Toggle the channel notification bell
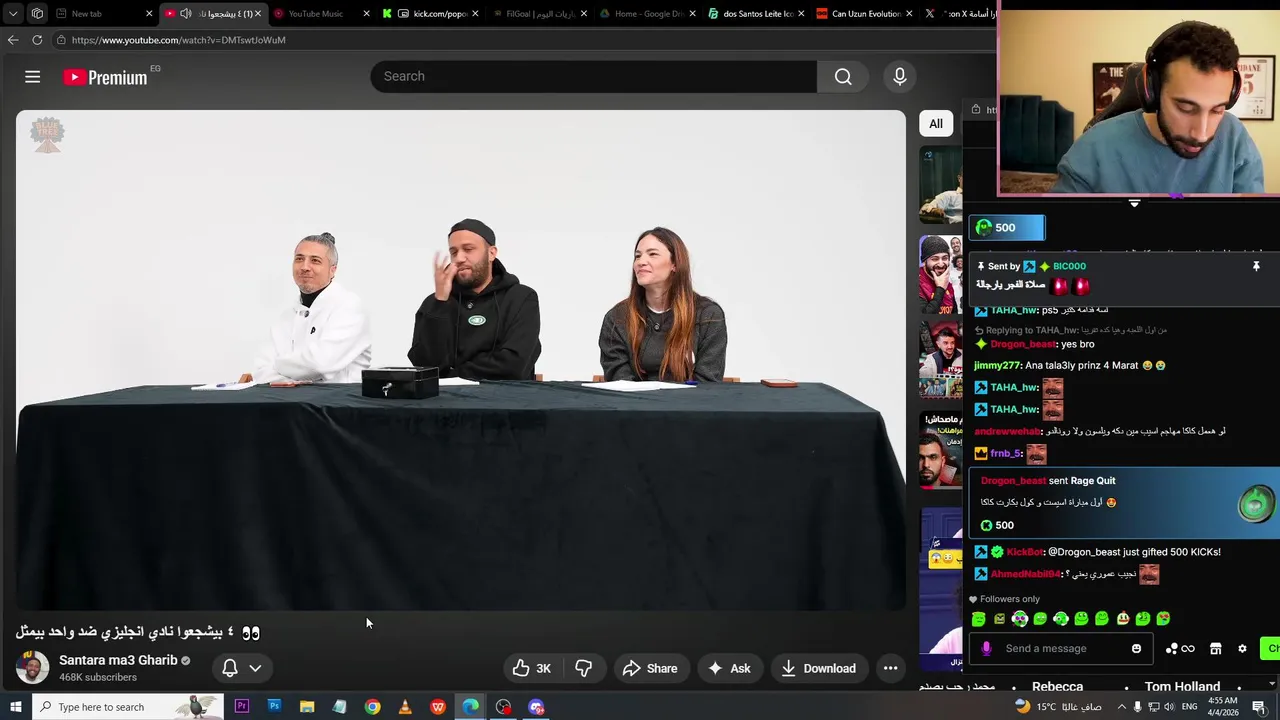Viewport: 1280px width, 720px height. click(229, 668)
